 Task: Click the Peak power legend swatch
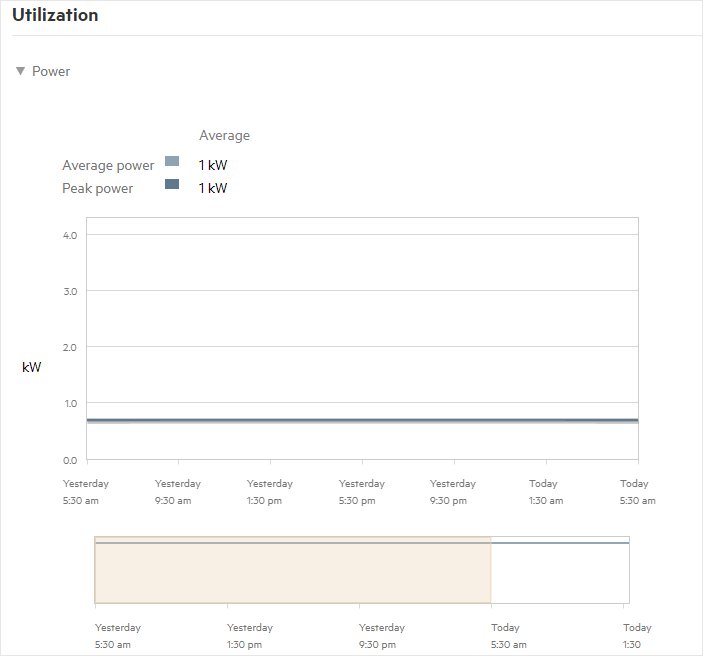[x=172, y=184]
